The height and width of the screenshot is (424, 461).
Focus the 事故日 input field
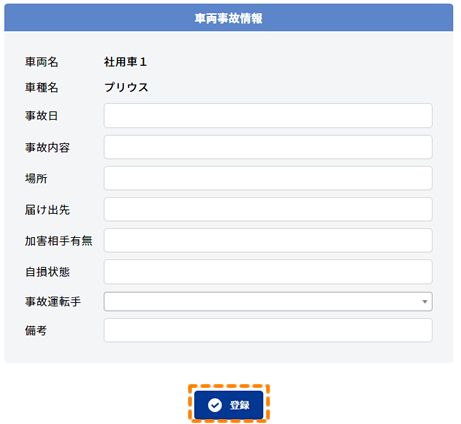(268, 116)
